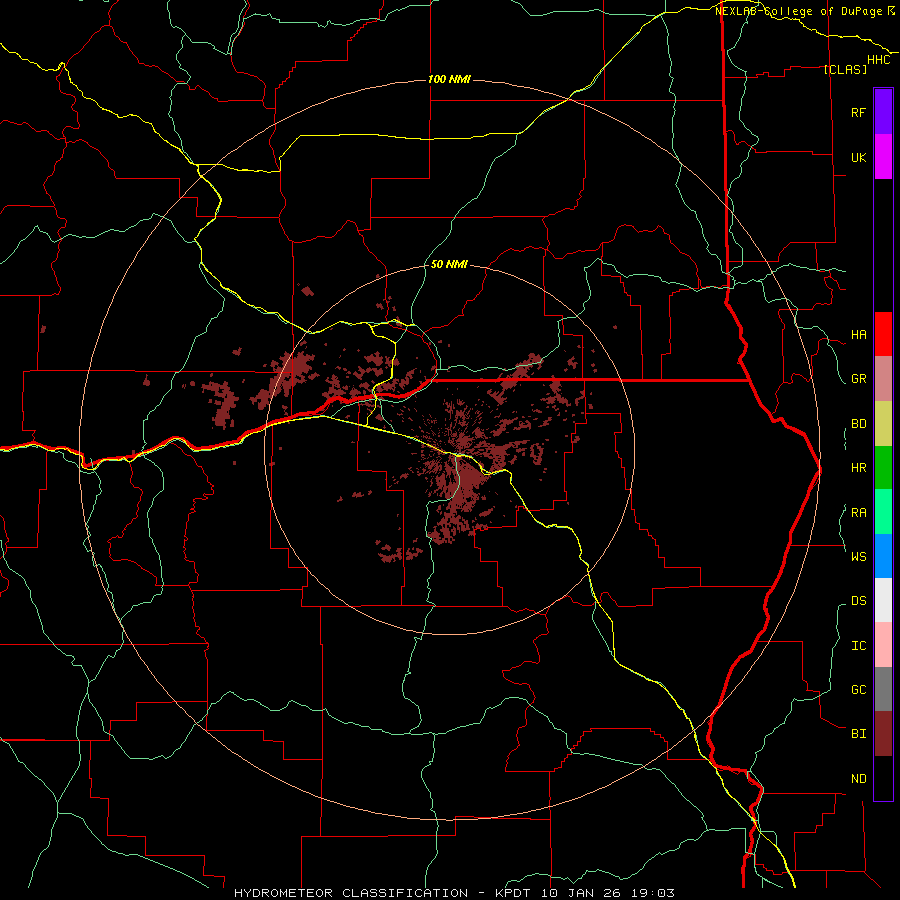Viewport: 900px width, 900px height.
Task: Click the RA light green legend swatch
Action: point(883,512)
